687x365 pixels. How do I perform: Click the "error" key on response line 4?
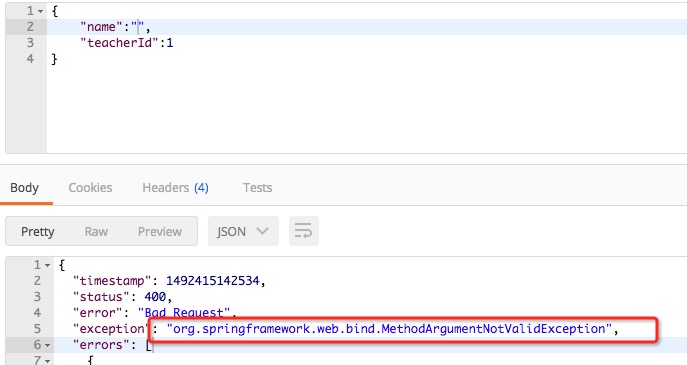coord(98,313)
